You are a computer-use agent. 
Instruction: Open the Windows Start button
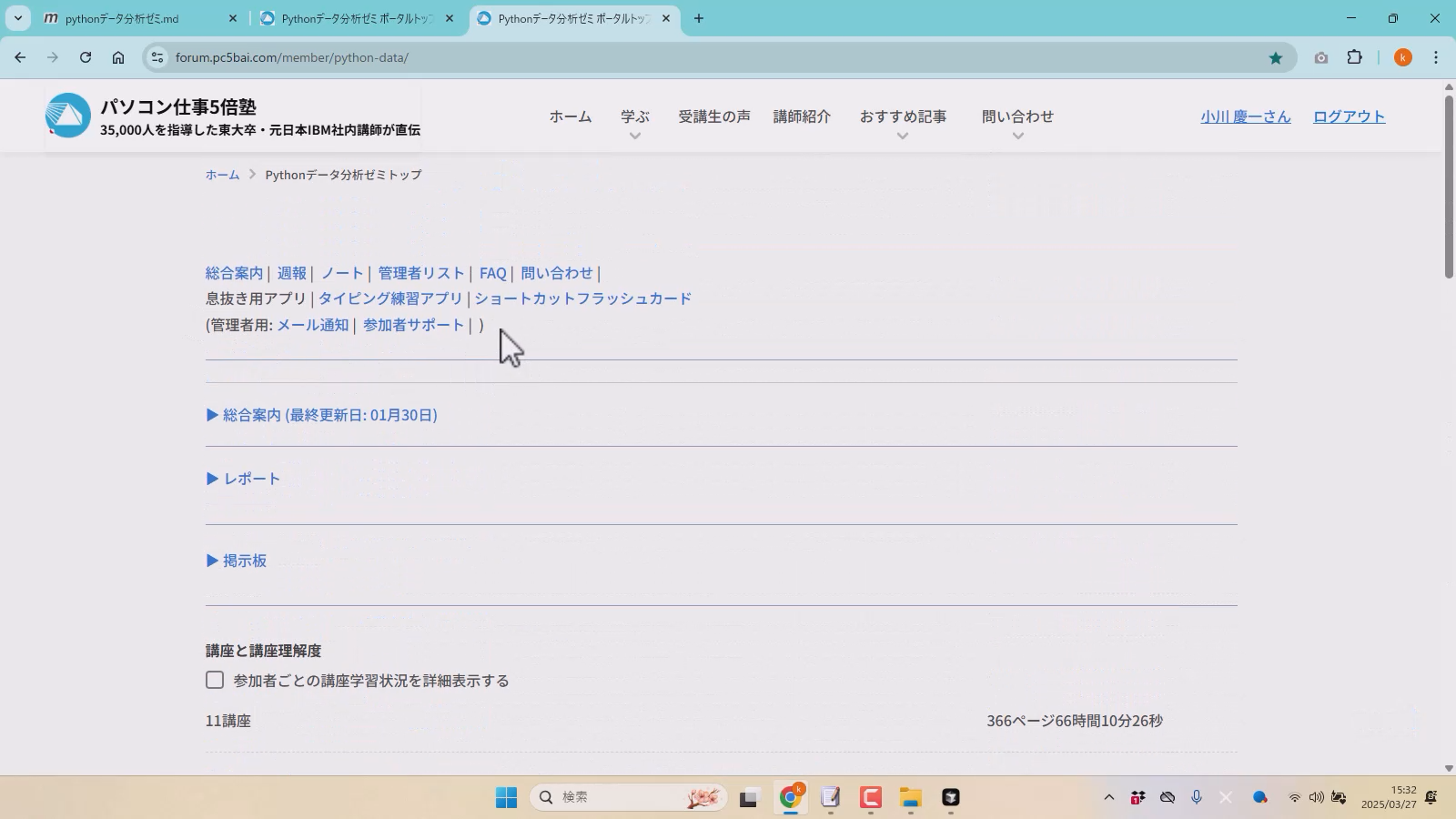click(506, 797)
